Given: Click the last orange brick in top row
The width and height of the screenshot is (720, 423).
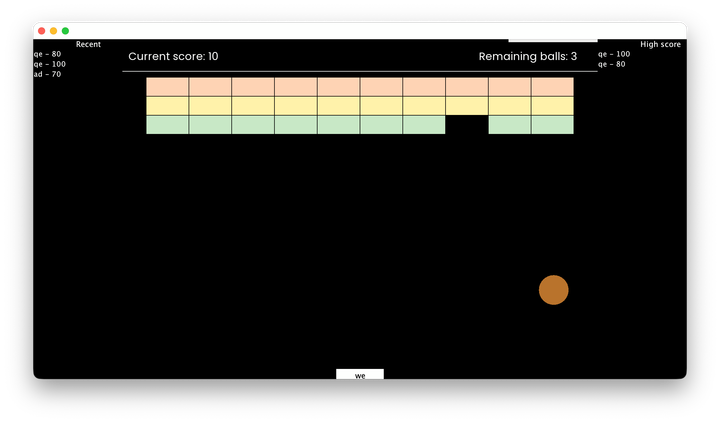Looking at the screenshot, I should coord(552,87).
